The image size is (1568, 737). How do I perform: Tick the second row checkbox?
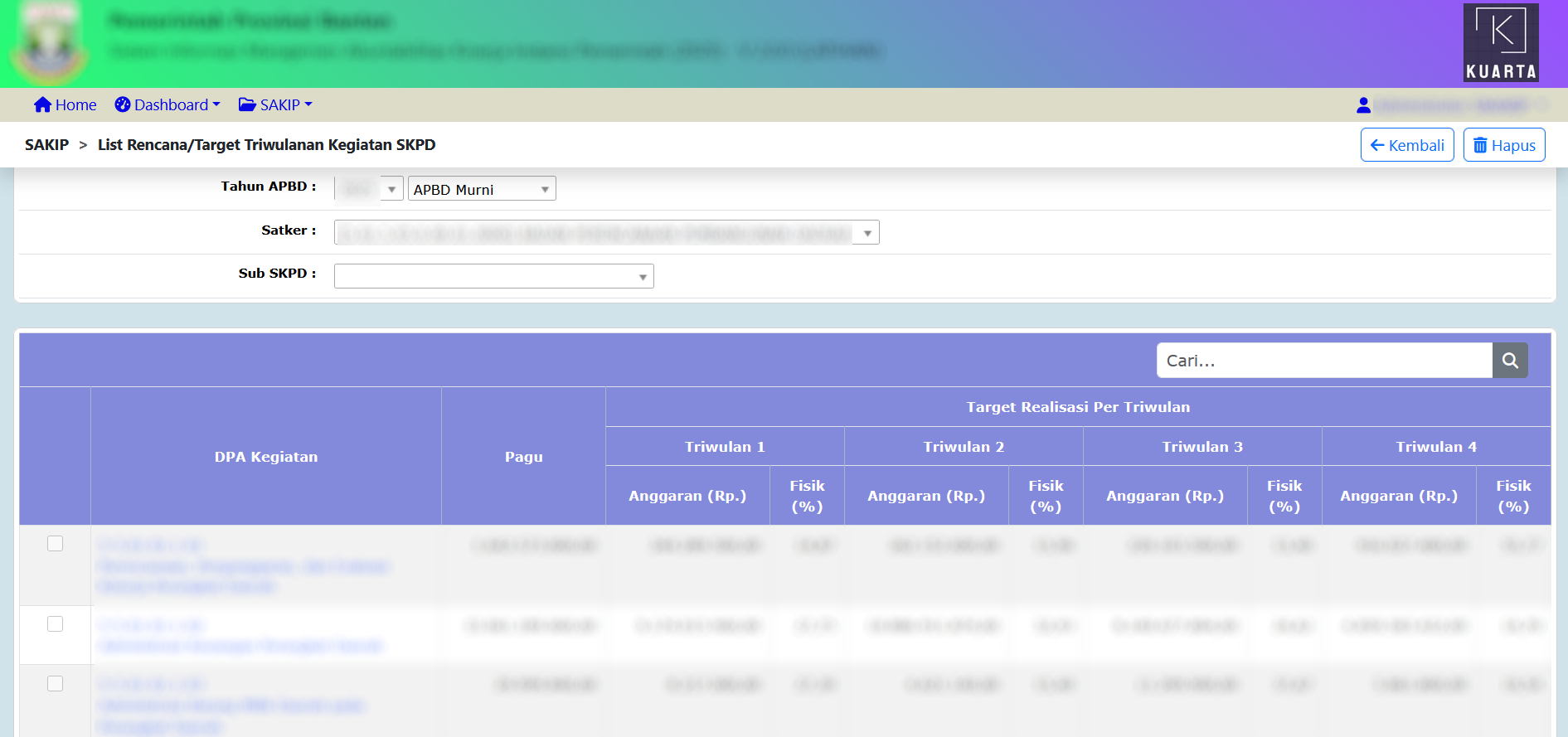click(x=56, y=624)
